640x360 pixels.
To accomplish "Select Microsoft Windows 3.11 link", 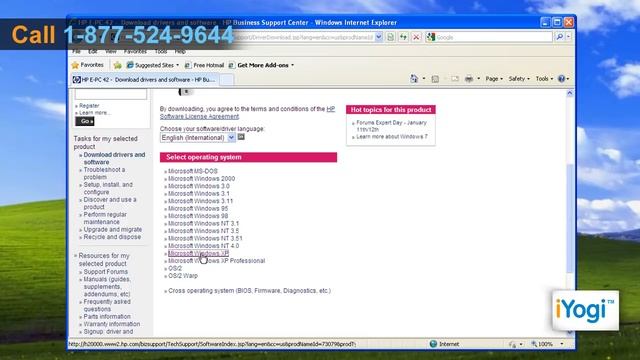I will pos(200,201).
